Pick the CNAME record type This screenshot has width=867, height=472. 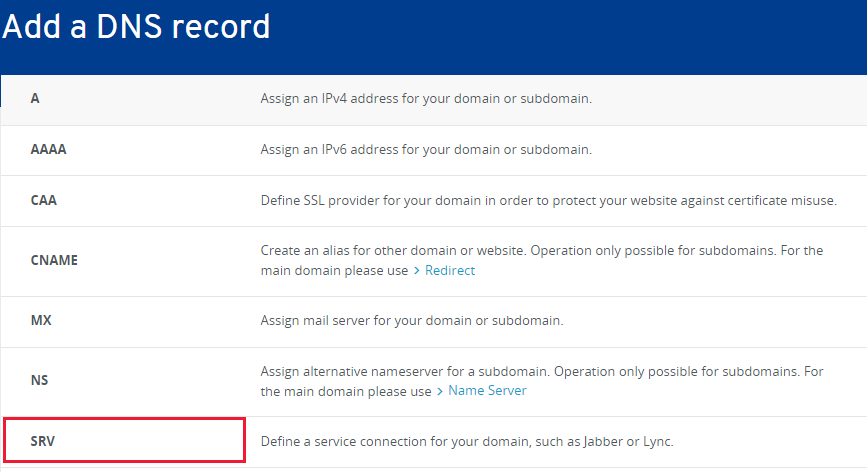point(434,261)
